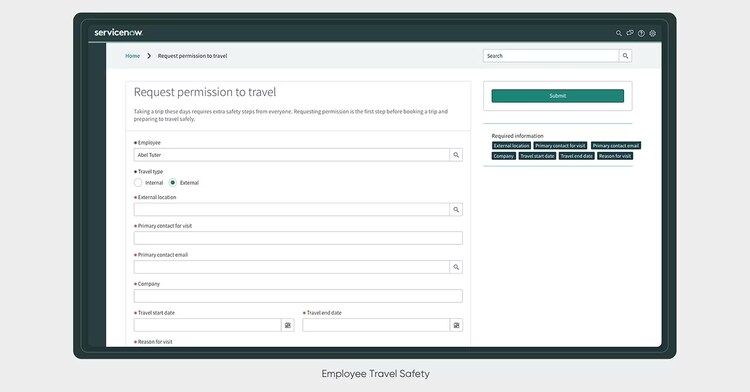Screen dimensions: 750x392
Task: Click into the External location field
Action: [x=291, y=209]
